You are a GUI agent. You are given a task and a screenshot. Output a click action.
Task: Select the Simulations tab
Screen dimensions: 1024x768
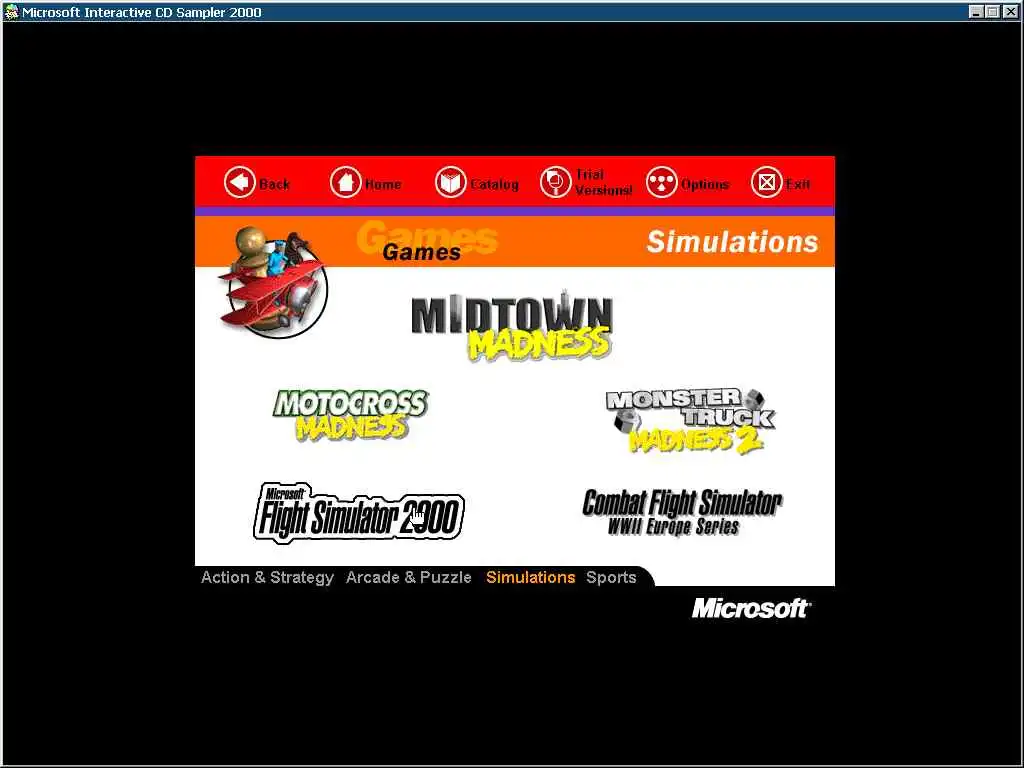530,577
